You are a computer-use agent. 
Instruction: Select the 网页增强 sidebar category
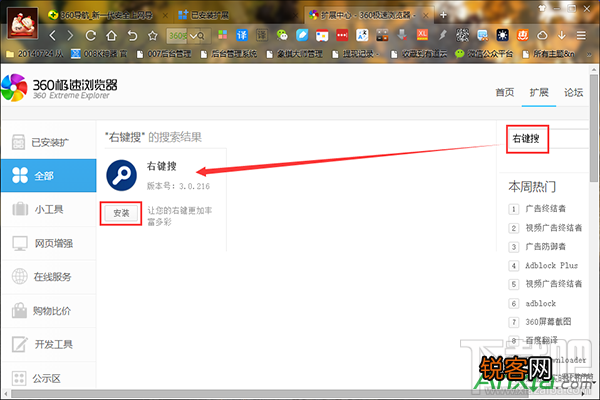pos(49,243)
